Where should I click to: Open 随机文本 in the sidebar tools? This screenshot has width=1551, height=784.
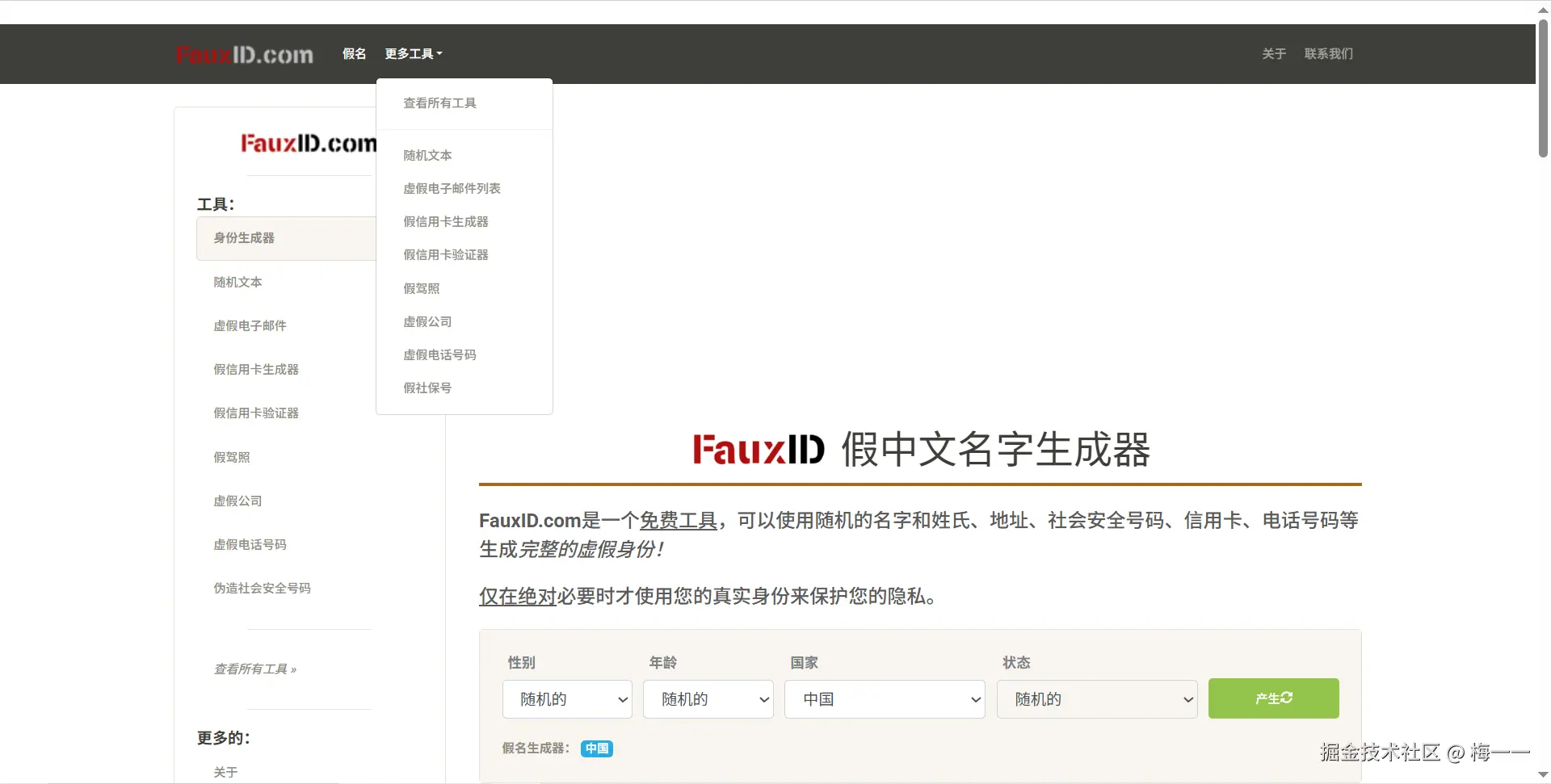(237, 282)
